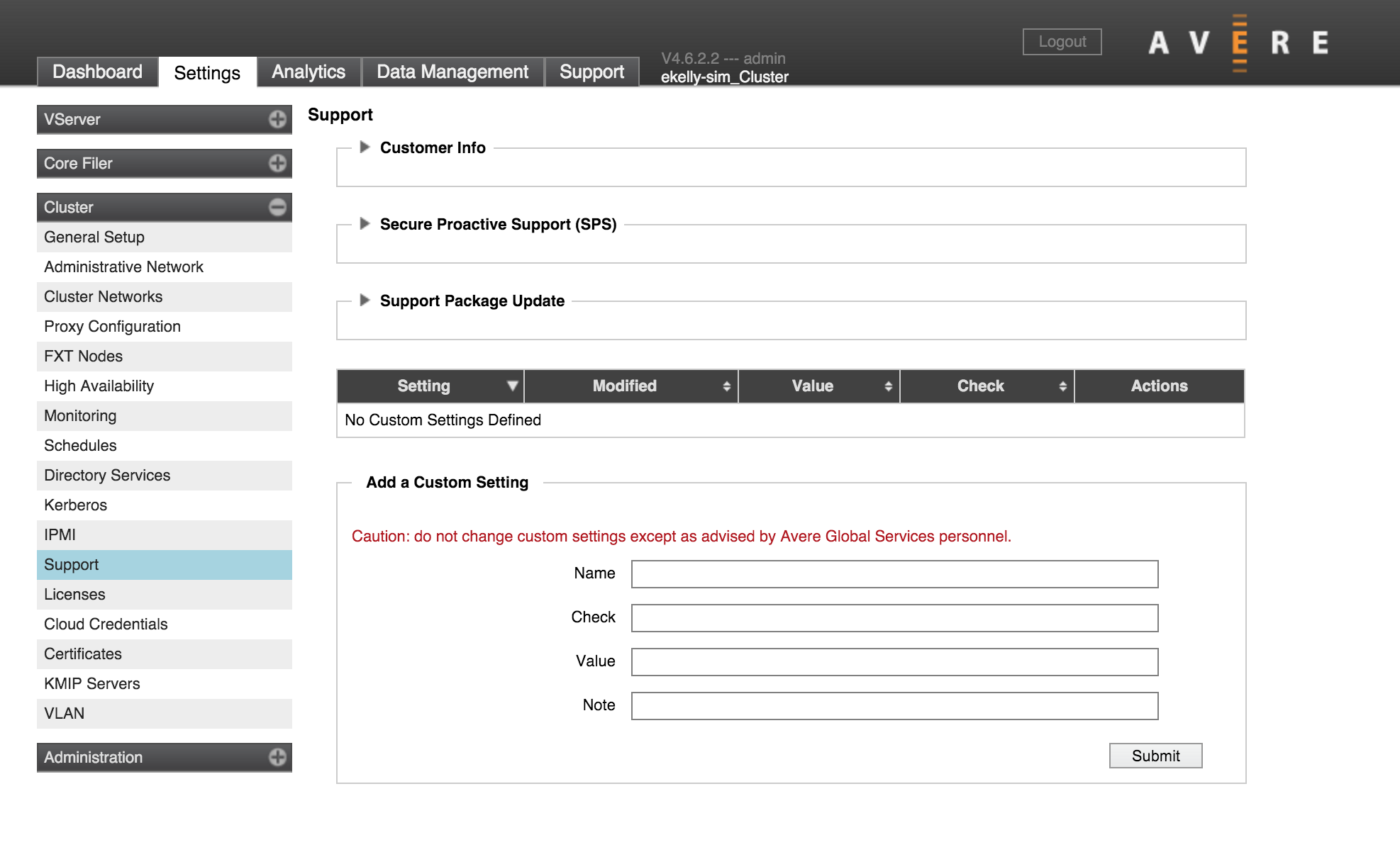Click the Core Filer section header

click(x=165, y=163)
